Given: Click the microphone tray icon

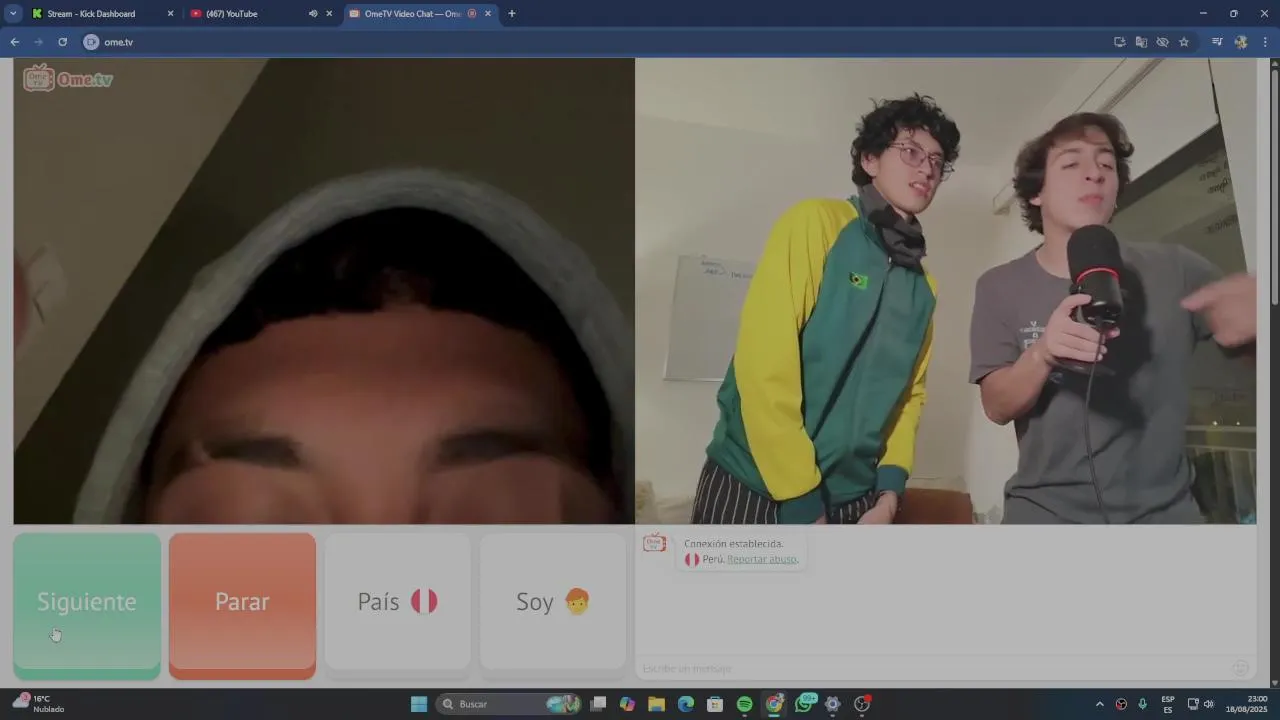Looking at the screenshot, I should [1143, 704].
